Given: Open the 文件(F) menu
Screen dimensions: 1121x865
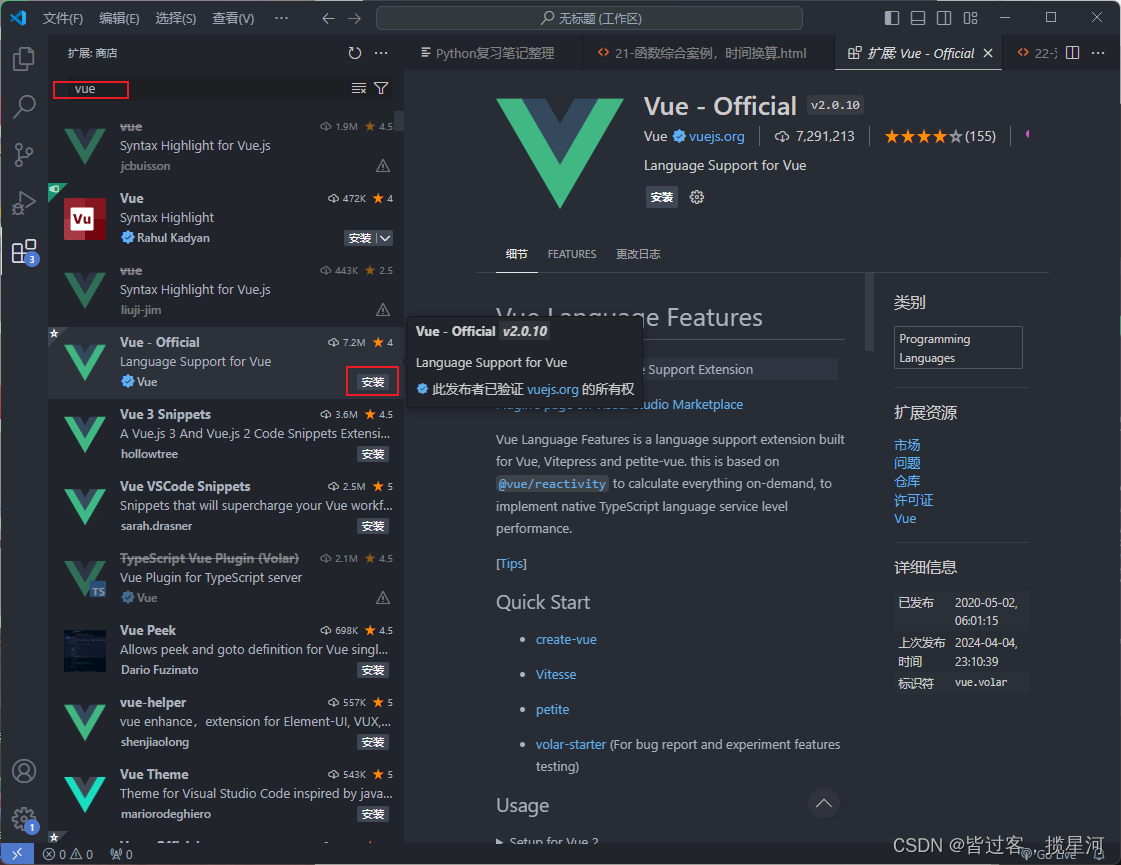Looking at the screenshot, I should pos(63,19).
